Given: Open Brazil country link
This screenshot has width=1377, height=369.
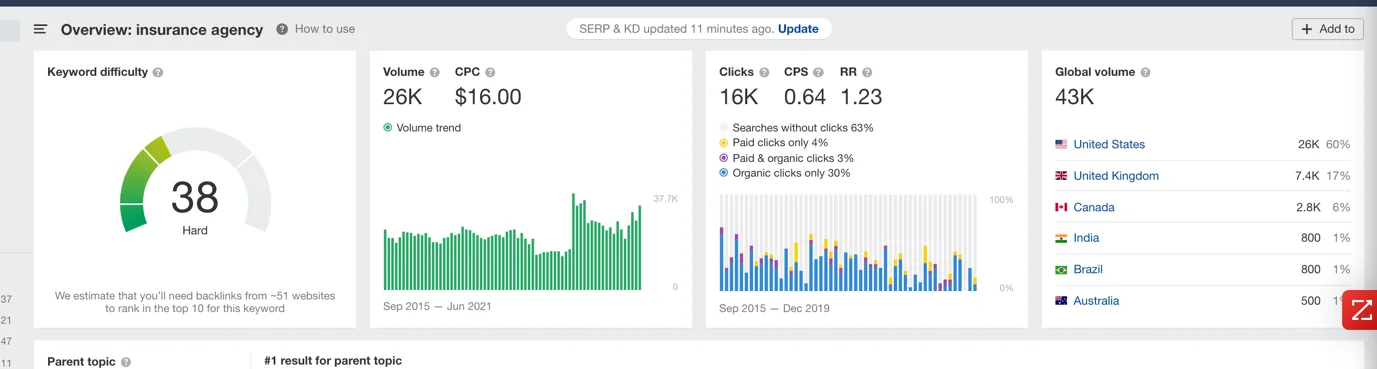Looking at the screenshot, I should [1088, 269].
